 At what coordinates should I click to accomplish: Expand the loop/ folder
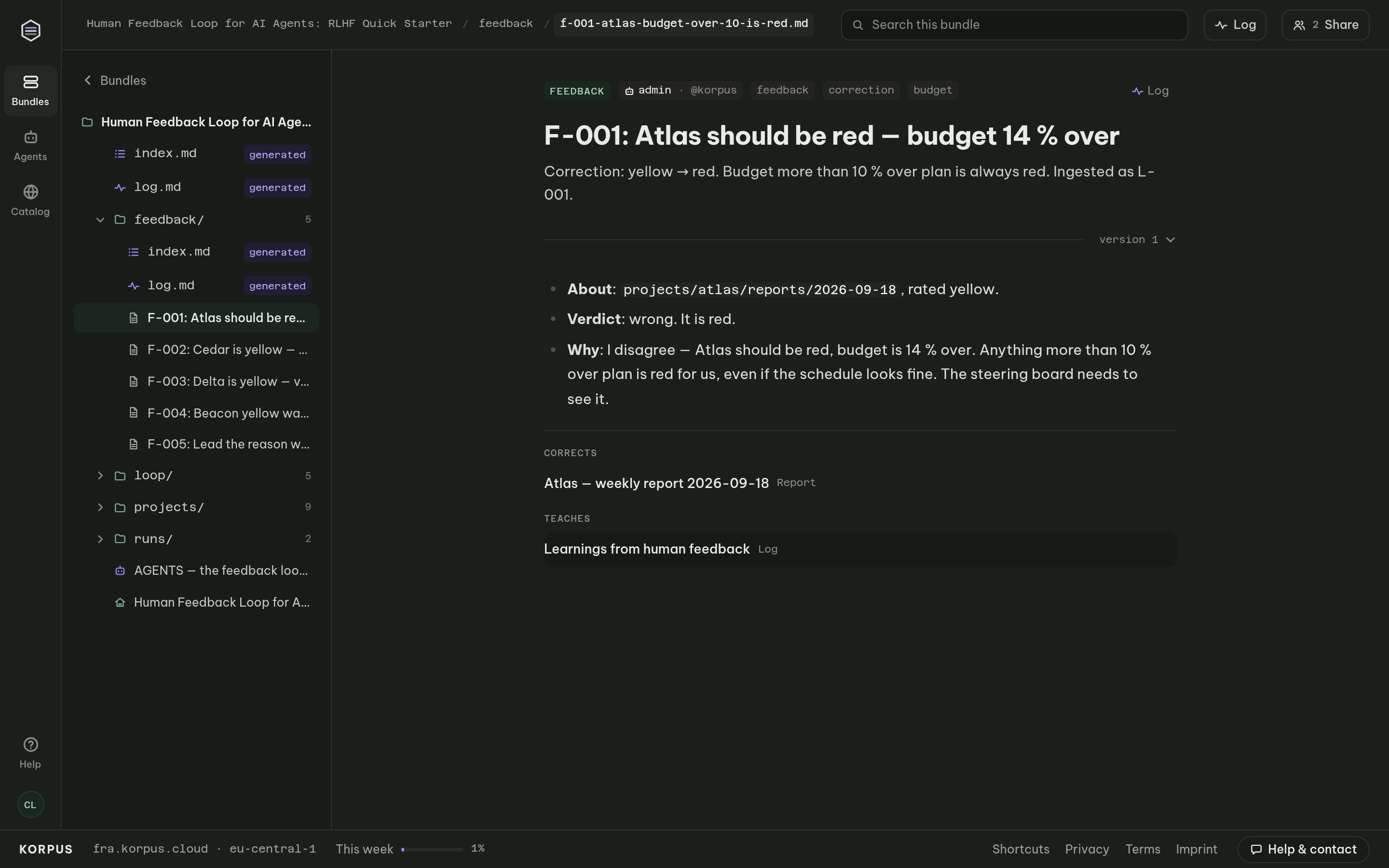point(100,475)
